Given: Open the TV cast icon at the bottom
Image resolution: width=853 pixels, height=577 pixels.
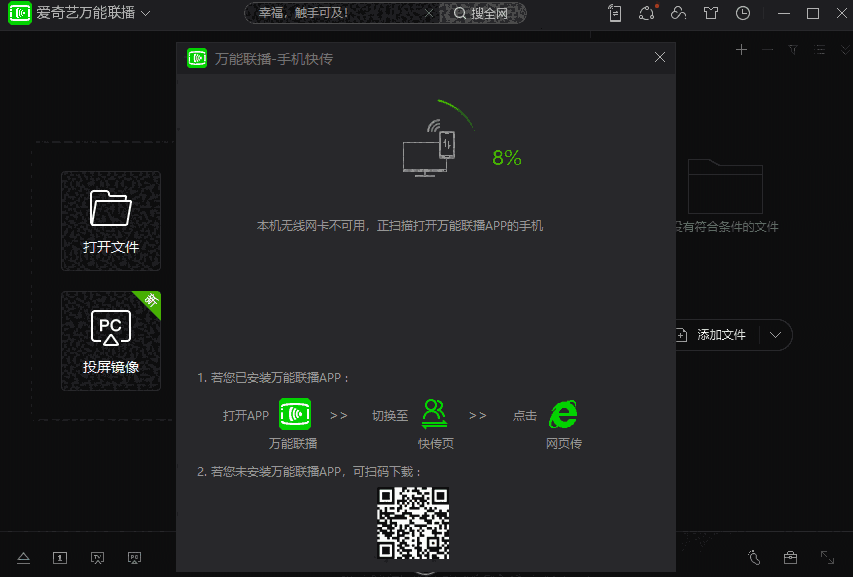Looking at the screenshot, I should click(97, 558).
